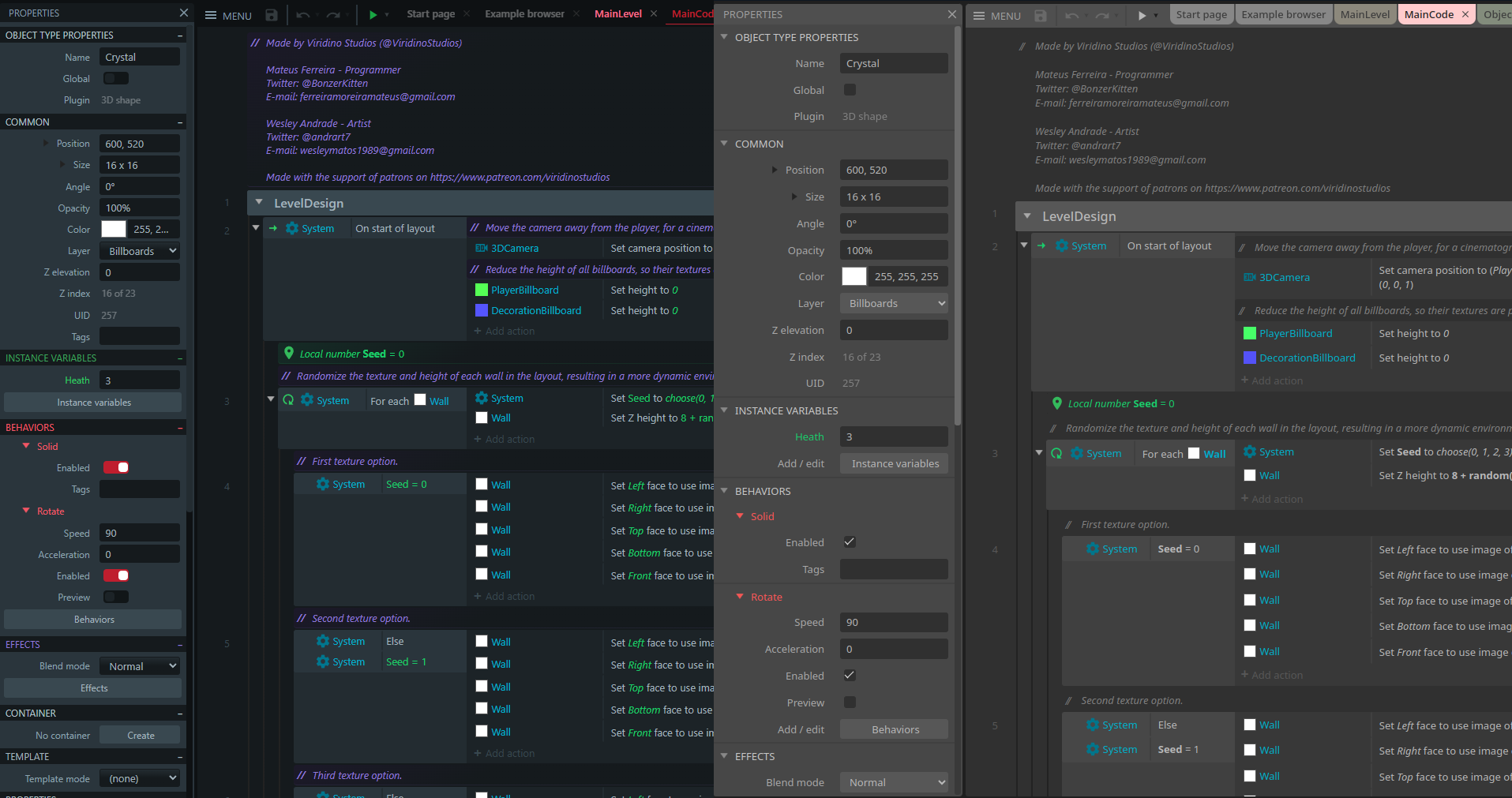Click the blue DecorationBillboard icon in the right event sheet
The height and width of the screenshot is (798, 1512).
tap(1249, 358)
